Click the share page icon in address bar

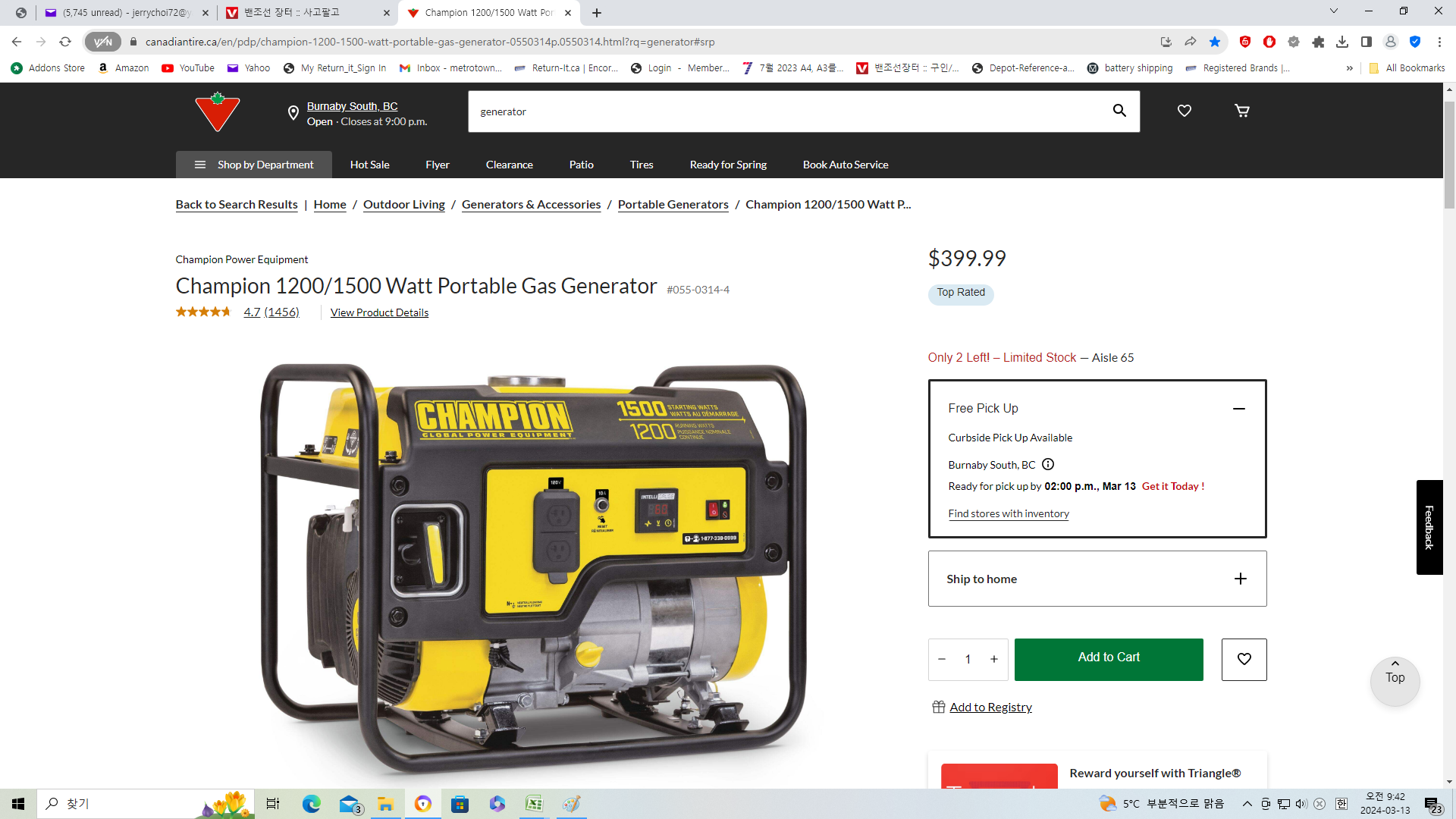tap(1191, 42)
